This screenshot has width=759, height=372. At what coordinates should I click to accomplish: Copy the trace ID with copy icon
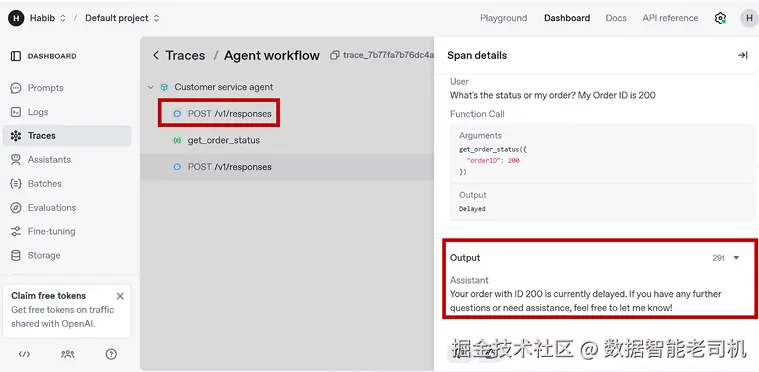tap(334, 56)
